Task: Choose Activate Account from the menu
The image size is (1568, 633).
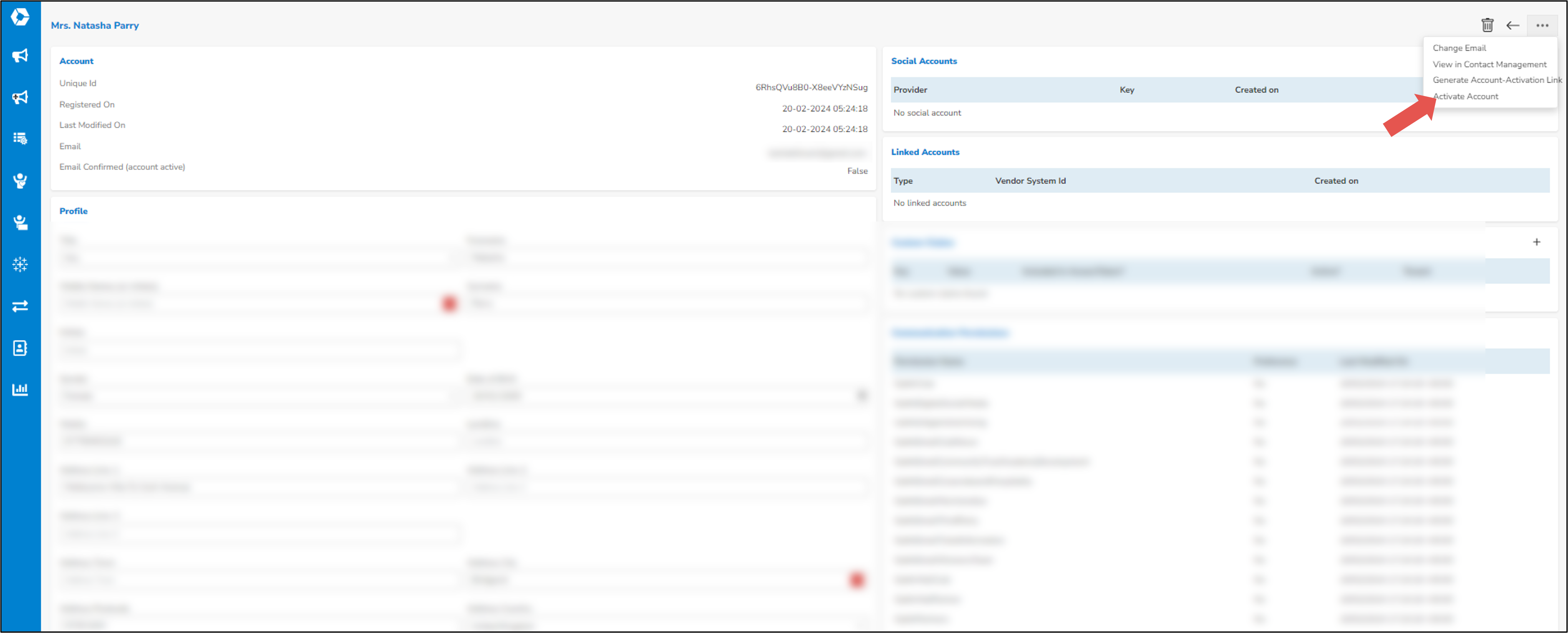Action: 1465,97
